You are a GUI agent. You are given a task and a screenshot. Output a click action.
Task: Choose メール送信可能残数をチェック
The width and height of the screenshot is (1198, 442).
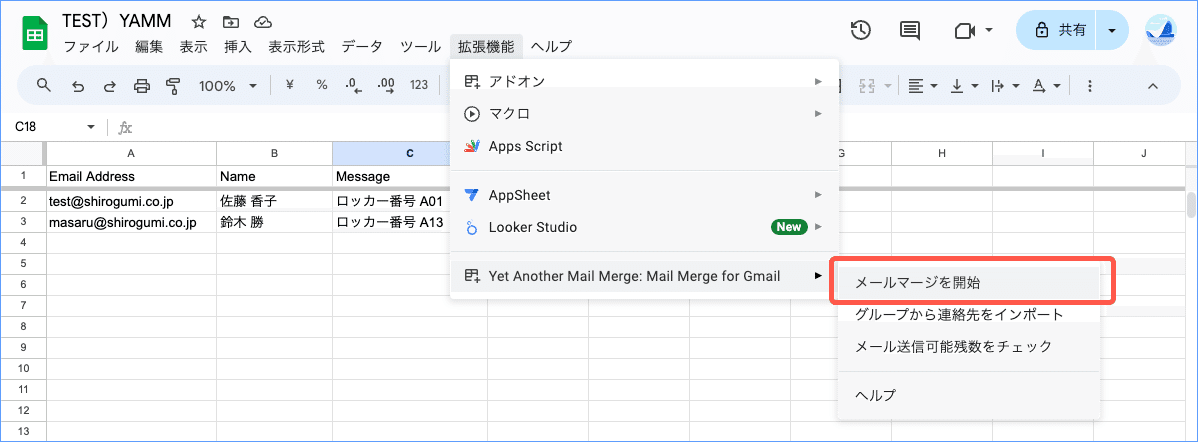pyautogui.click(x=969, y=347)
